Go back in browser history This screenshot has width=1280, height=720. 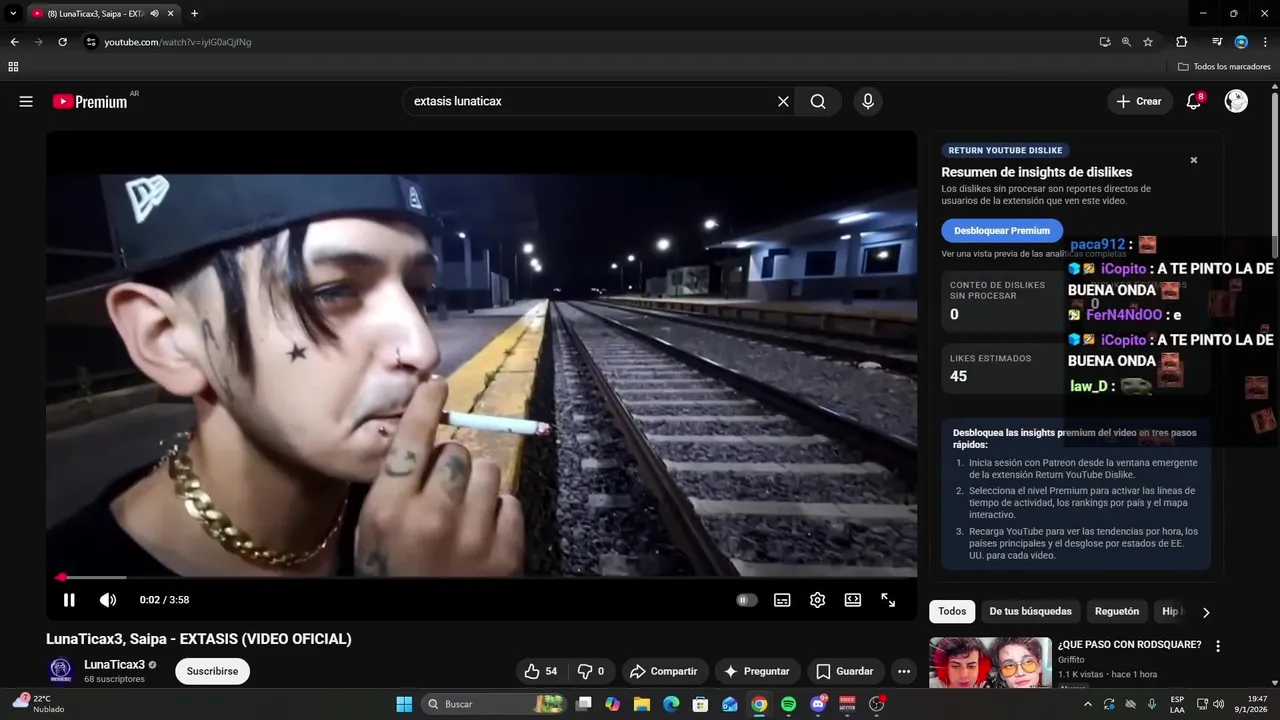point(14,42)
